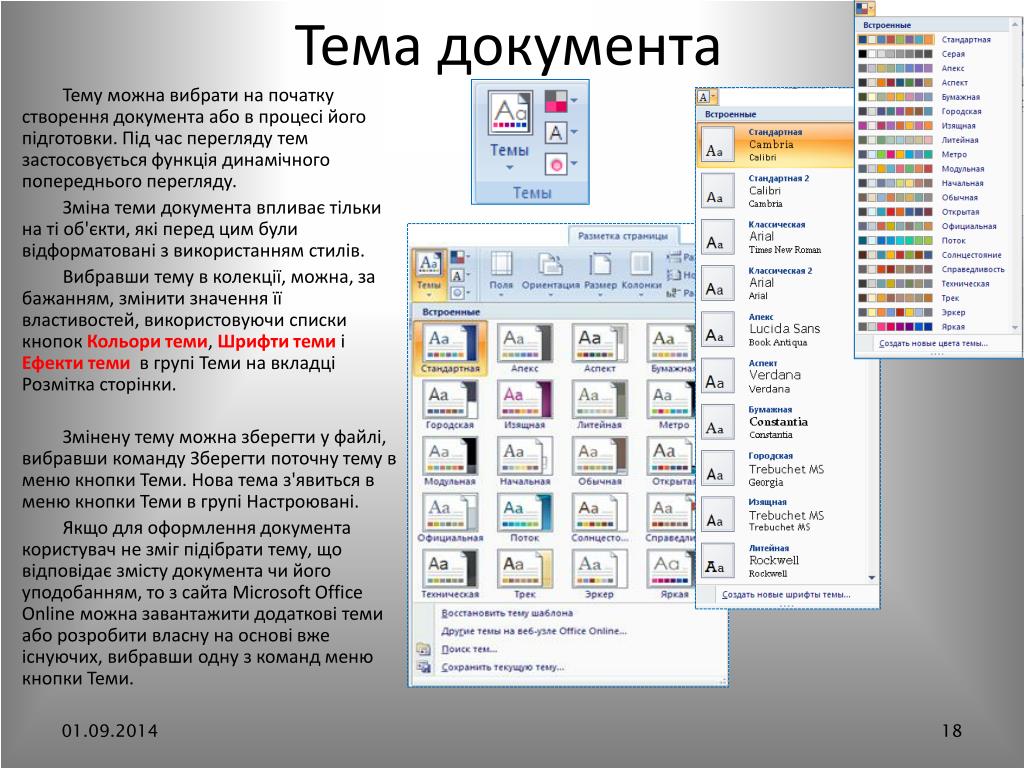
Task: Click Восстановить тему шаблона menu entry
Action: [507, 613]
